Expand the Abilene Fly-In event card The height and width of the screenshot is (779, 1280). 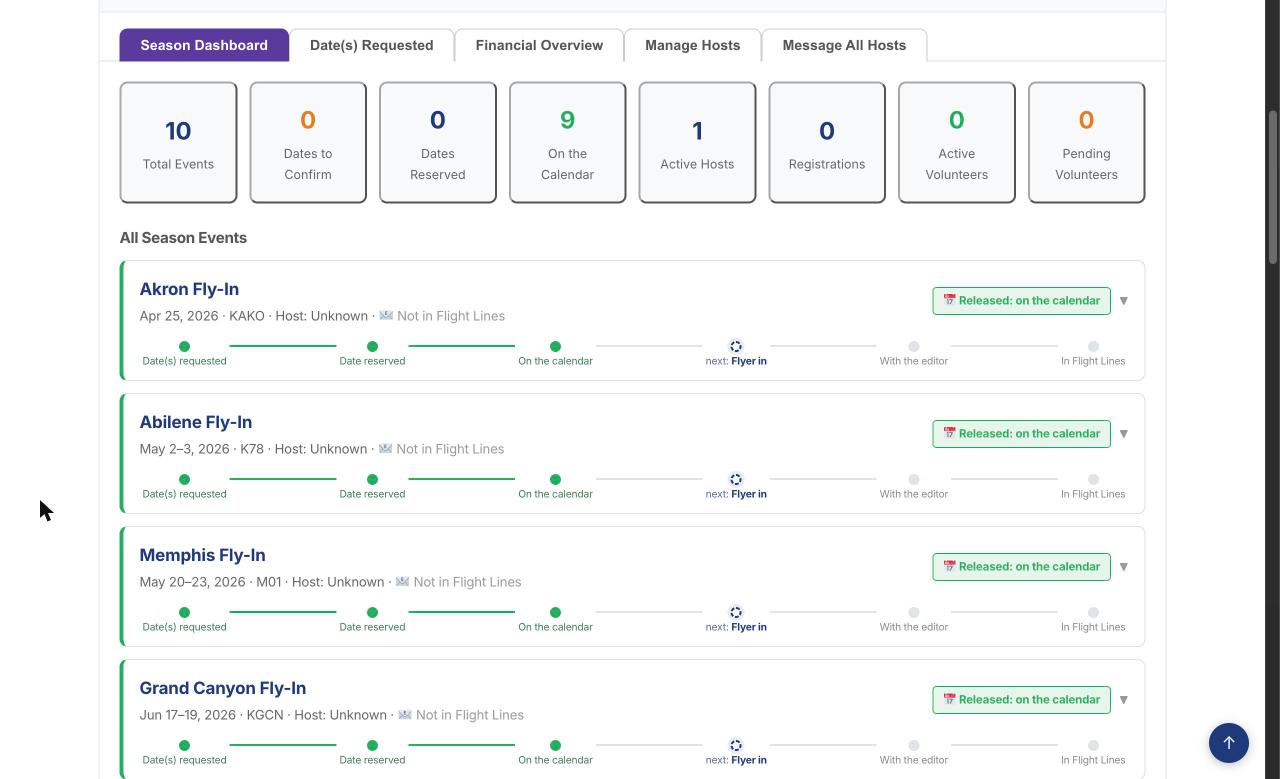1124,434
